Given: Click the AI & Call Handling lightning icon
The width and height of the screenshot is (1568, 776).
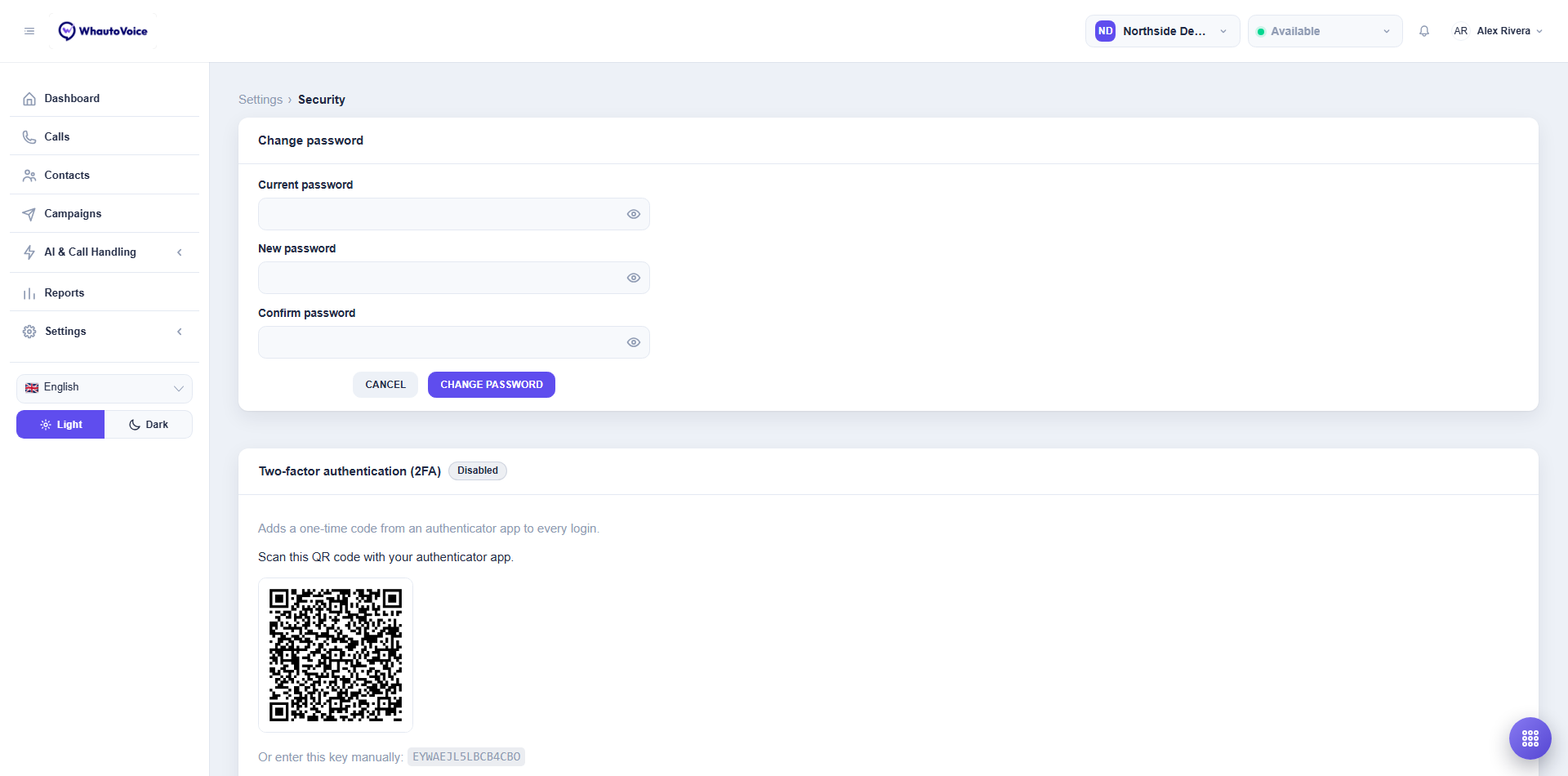Looking at the screenshot, I should (29, 252).
